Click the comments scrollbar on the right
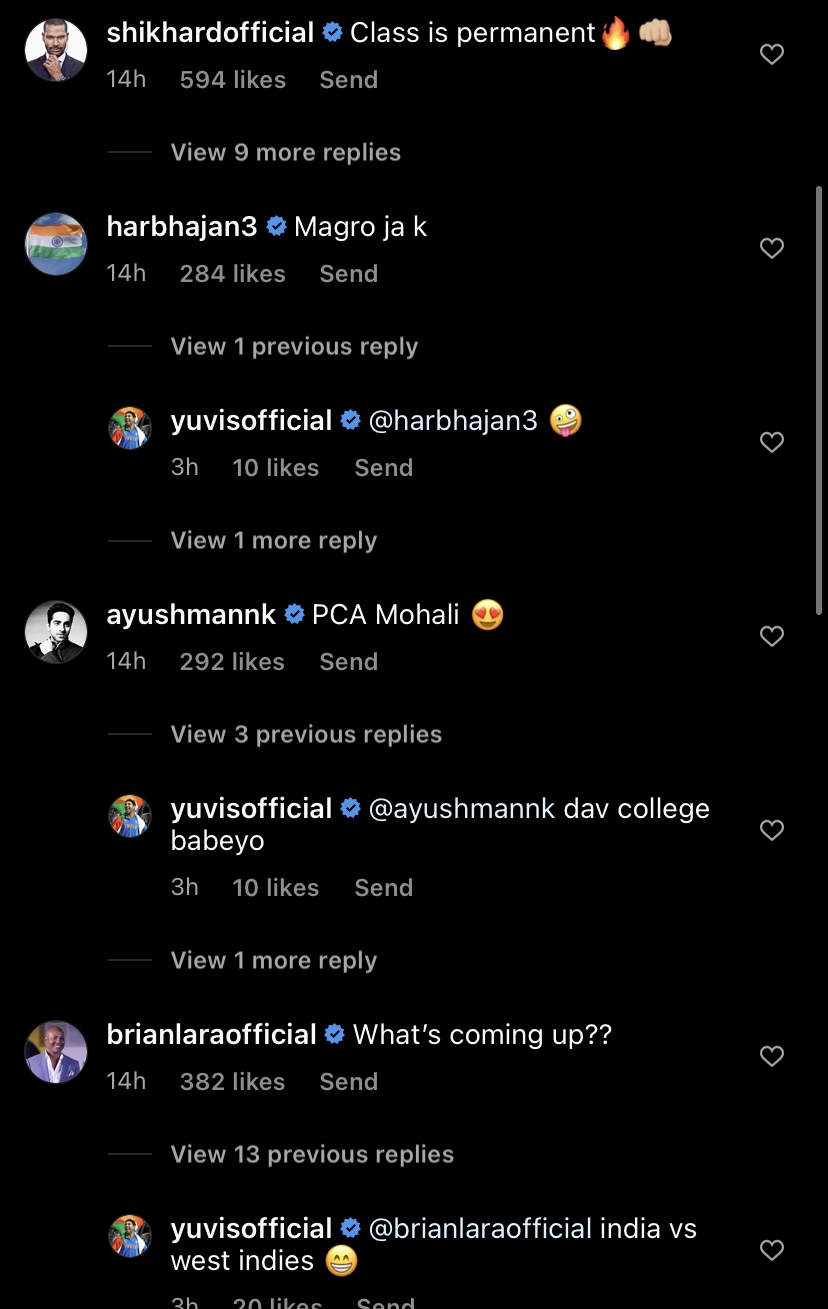The height and width of the screenshot is (1309, 828). [819, 400]
